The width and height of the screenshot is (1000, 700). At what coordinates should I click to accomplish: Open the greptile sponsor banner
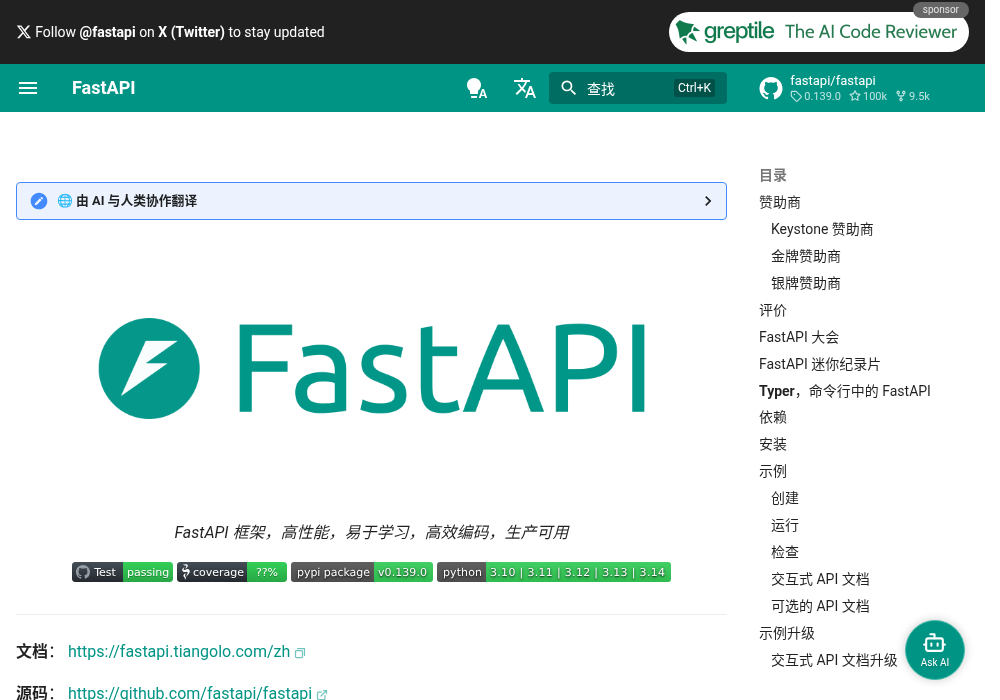click(x=819, y=32)
